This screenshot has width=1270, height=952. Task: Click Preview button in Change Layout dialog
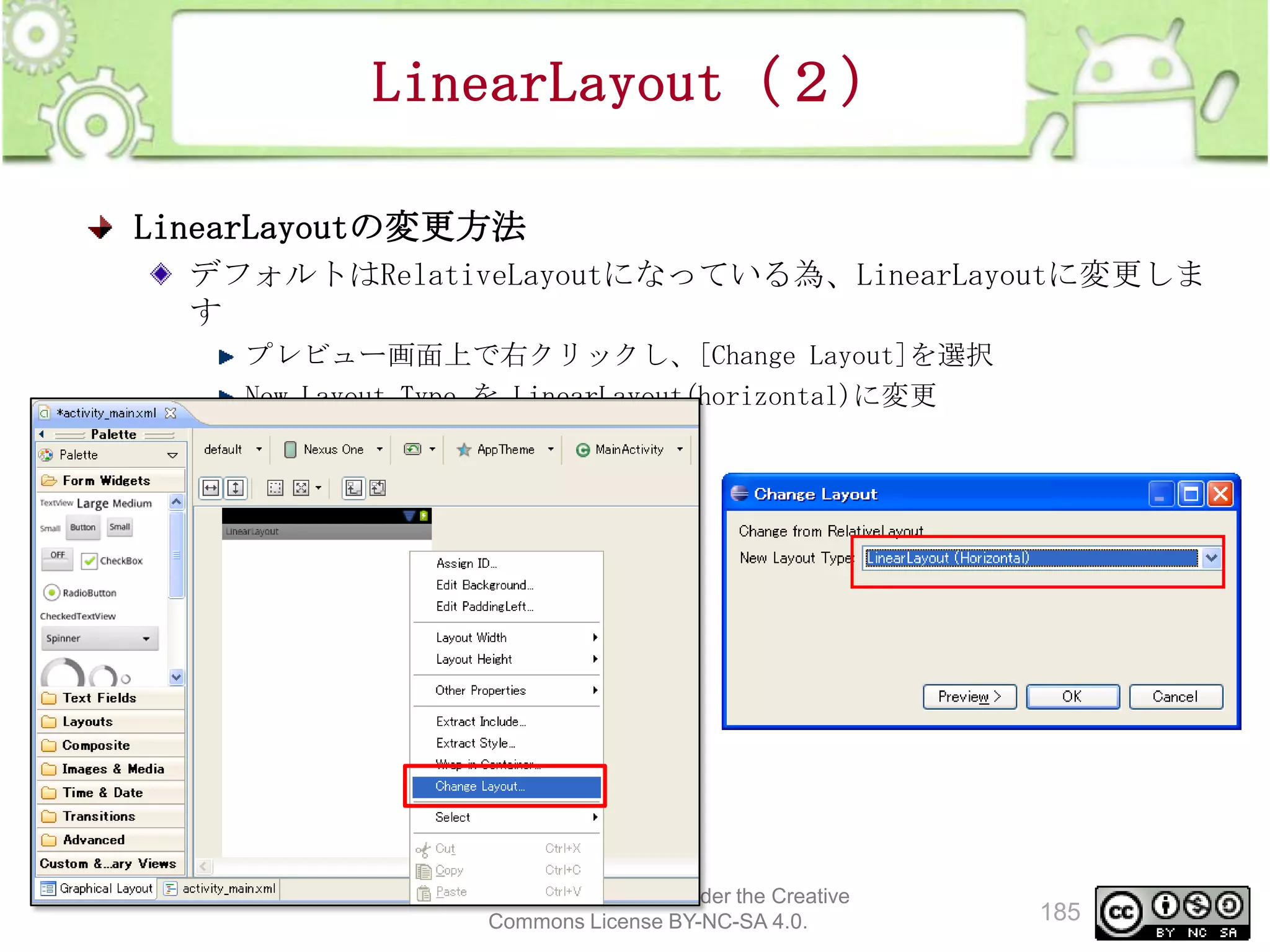[x=969, y=697]
